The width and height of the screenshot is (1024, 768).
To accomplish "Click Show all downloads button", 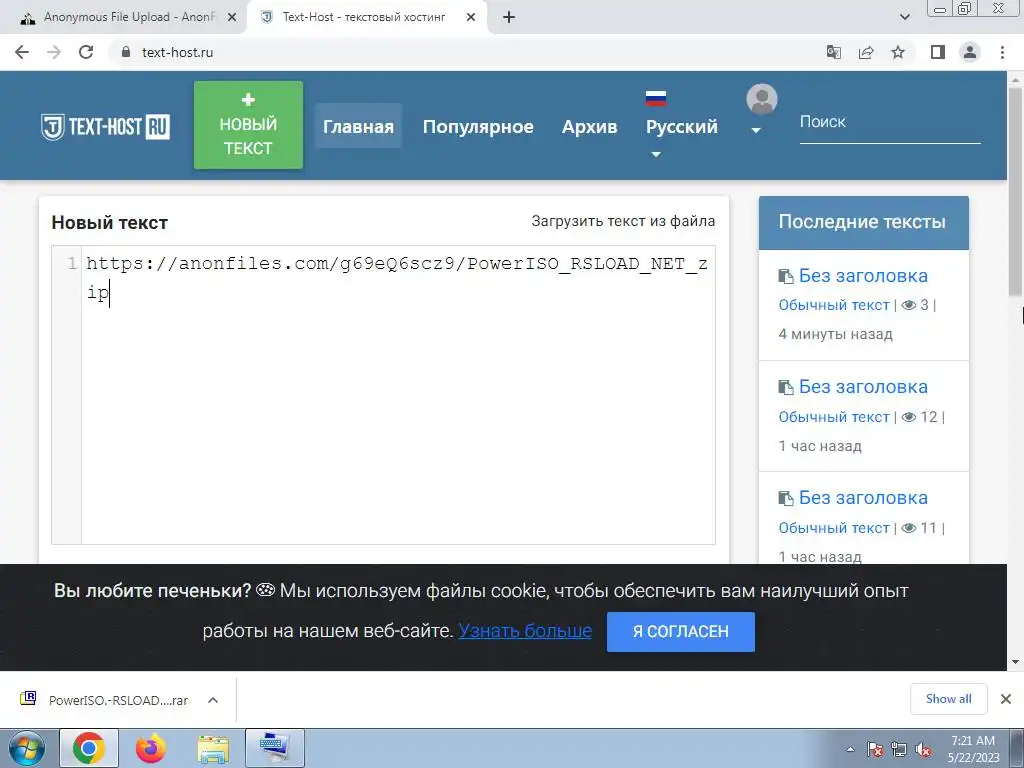I will [948, 699].
